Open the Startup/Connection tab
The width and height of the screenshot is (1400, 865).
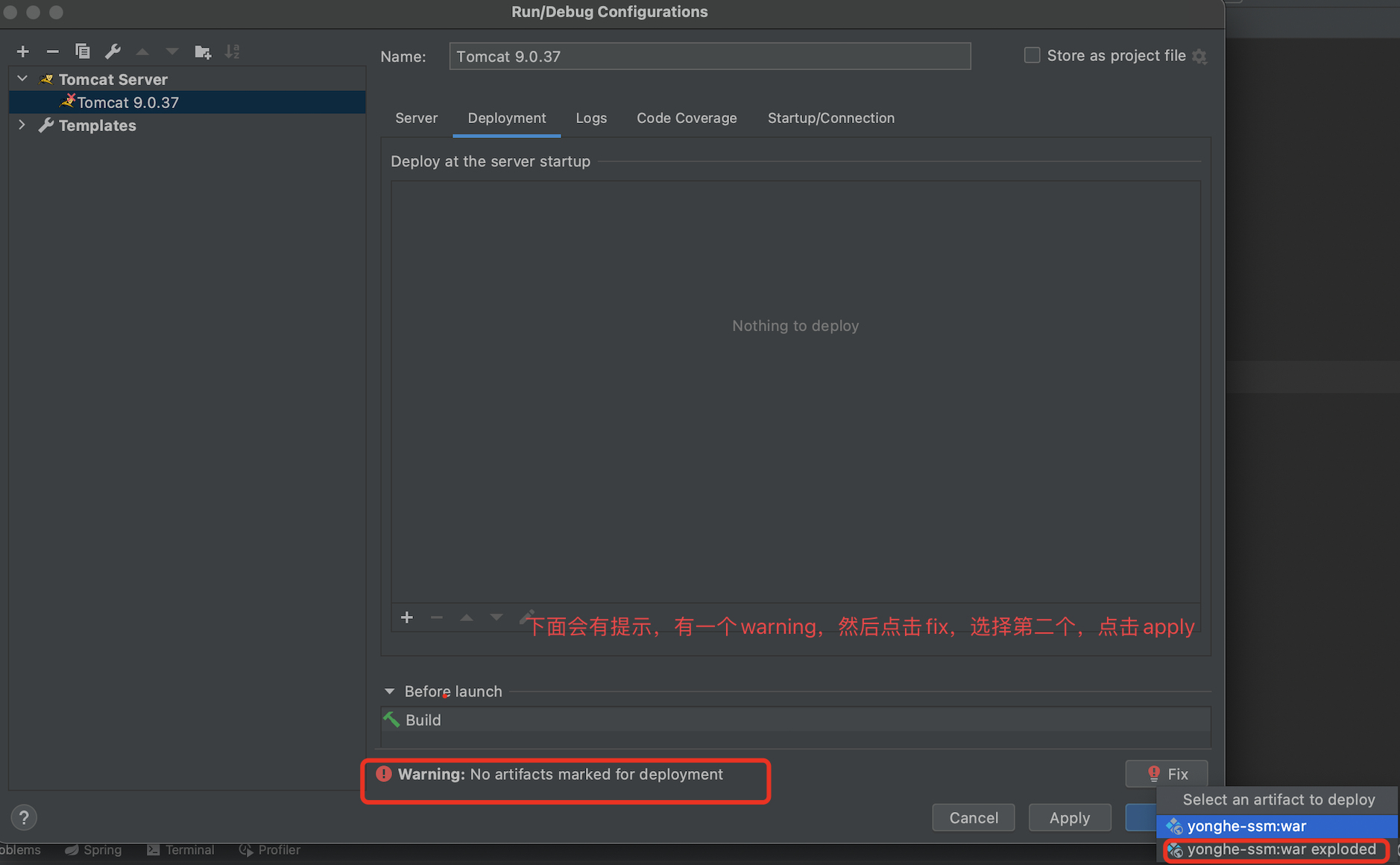[x=831, y=118]
